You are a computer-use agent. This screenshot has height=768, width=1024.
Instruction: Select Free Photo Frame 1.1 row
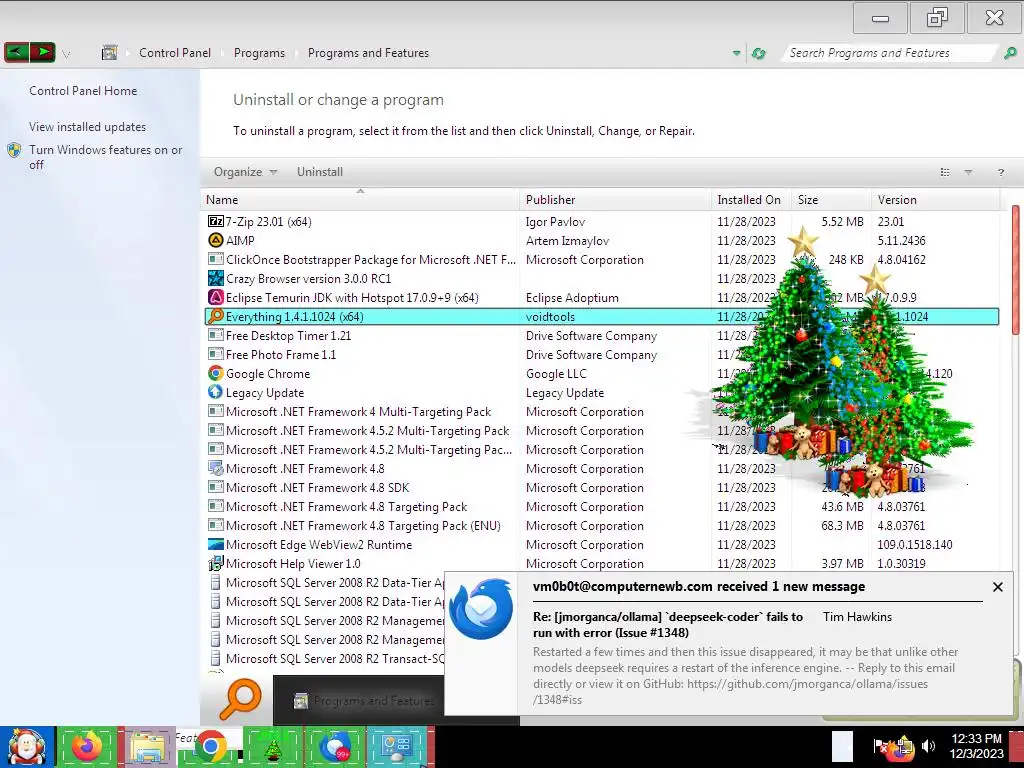click(x=601, y=354)
